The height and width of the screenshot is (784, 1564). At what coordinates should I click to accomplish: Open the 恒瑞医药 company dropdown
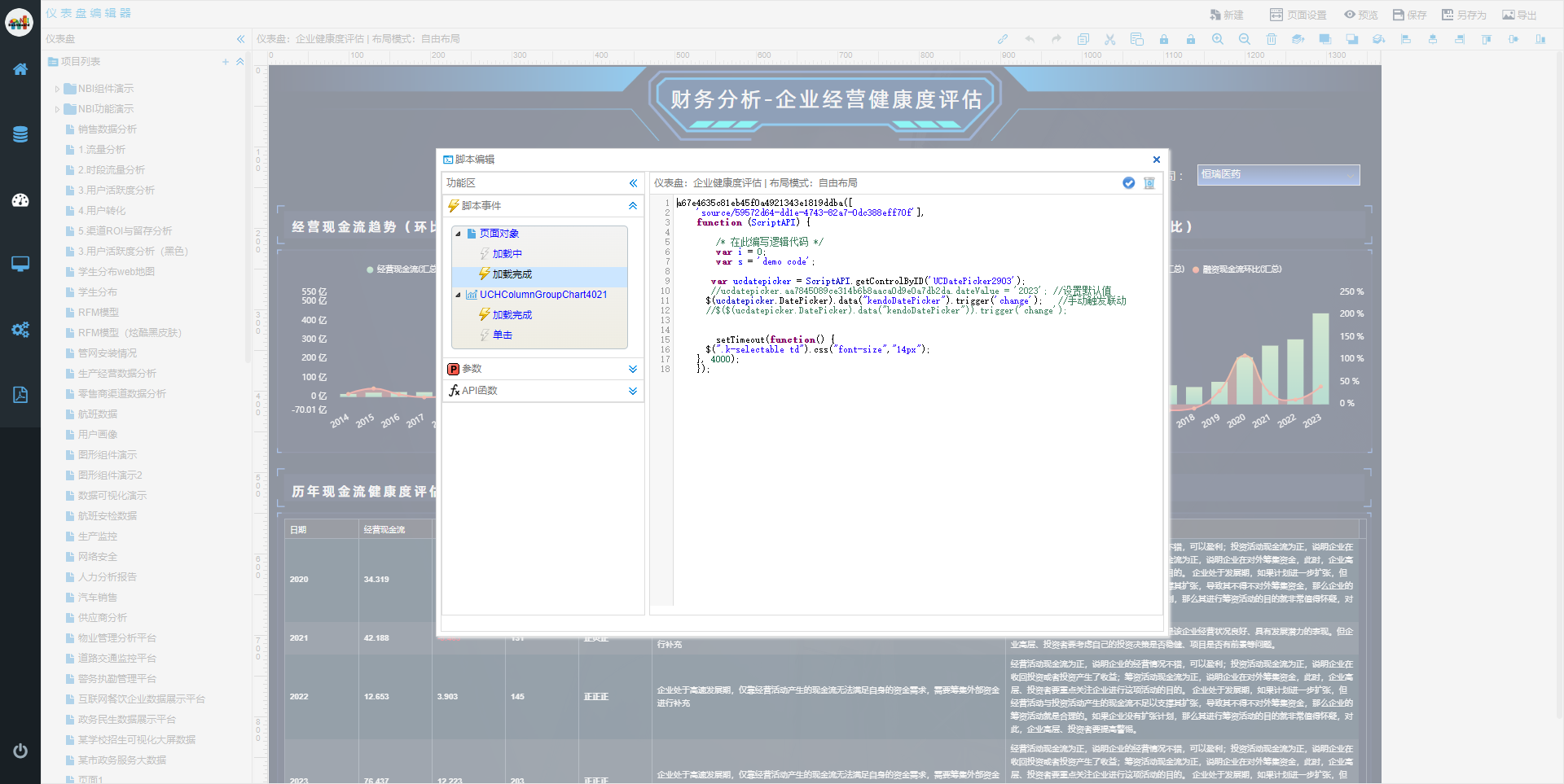(1278, 174)
